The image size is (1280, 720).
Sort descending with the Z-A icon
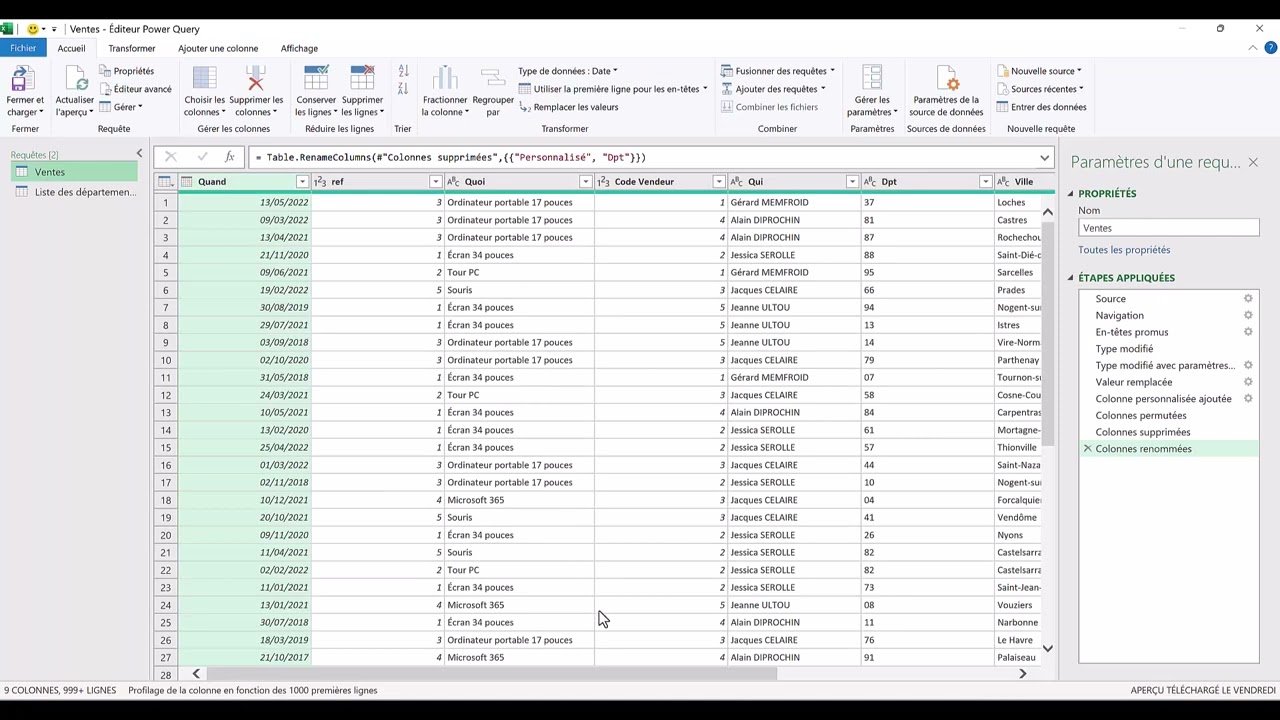coord(403,89)
